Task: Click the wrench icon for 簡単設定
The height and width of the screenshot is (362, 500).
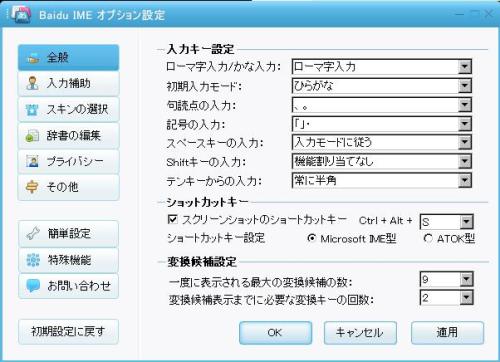Action: [33, 234]
